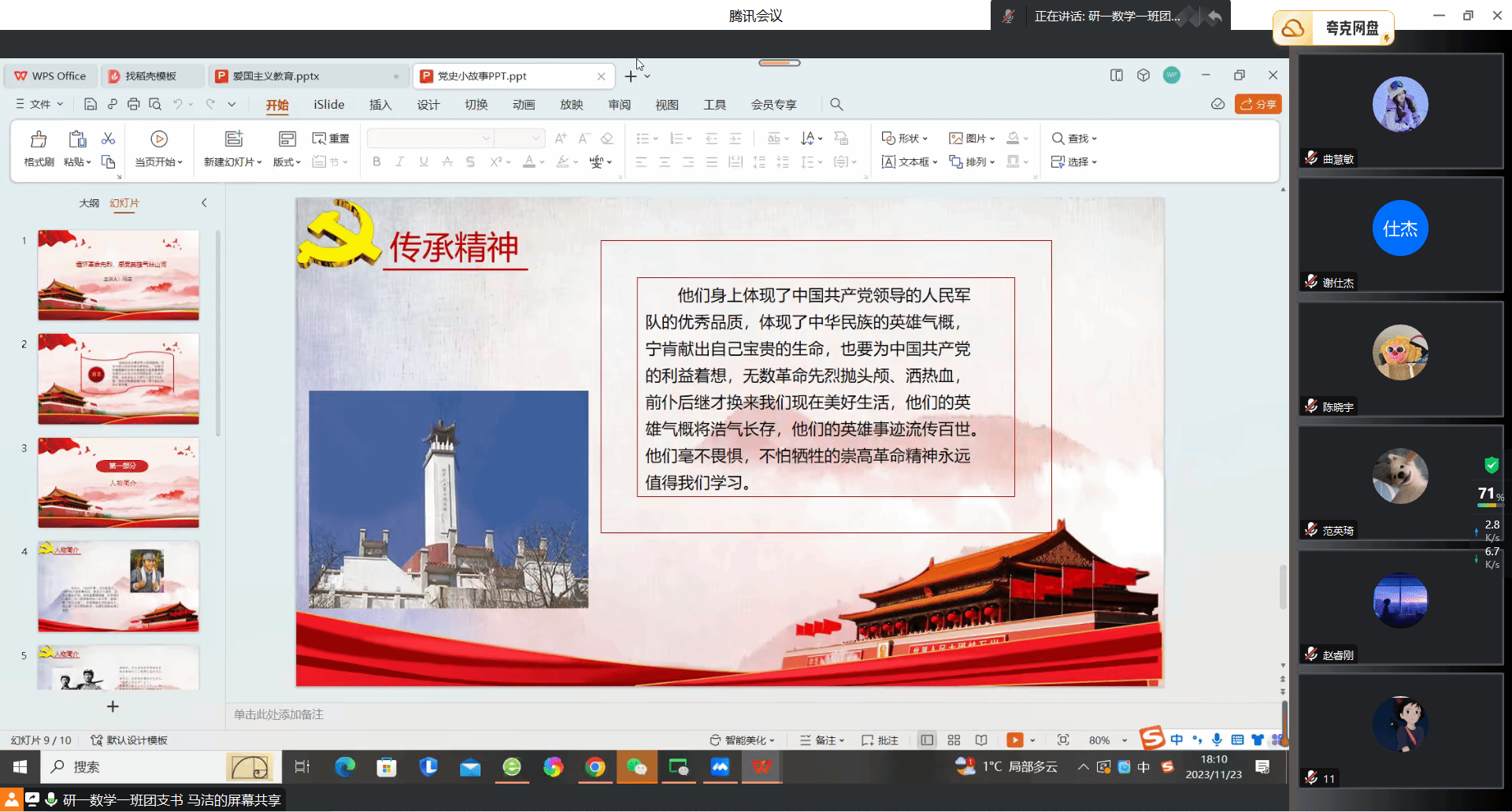1512x812 pixels.
Task: Toggle normal view mode in status bar
Action: click(927, 740)
